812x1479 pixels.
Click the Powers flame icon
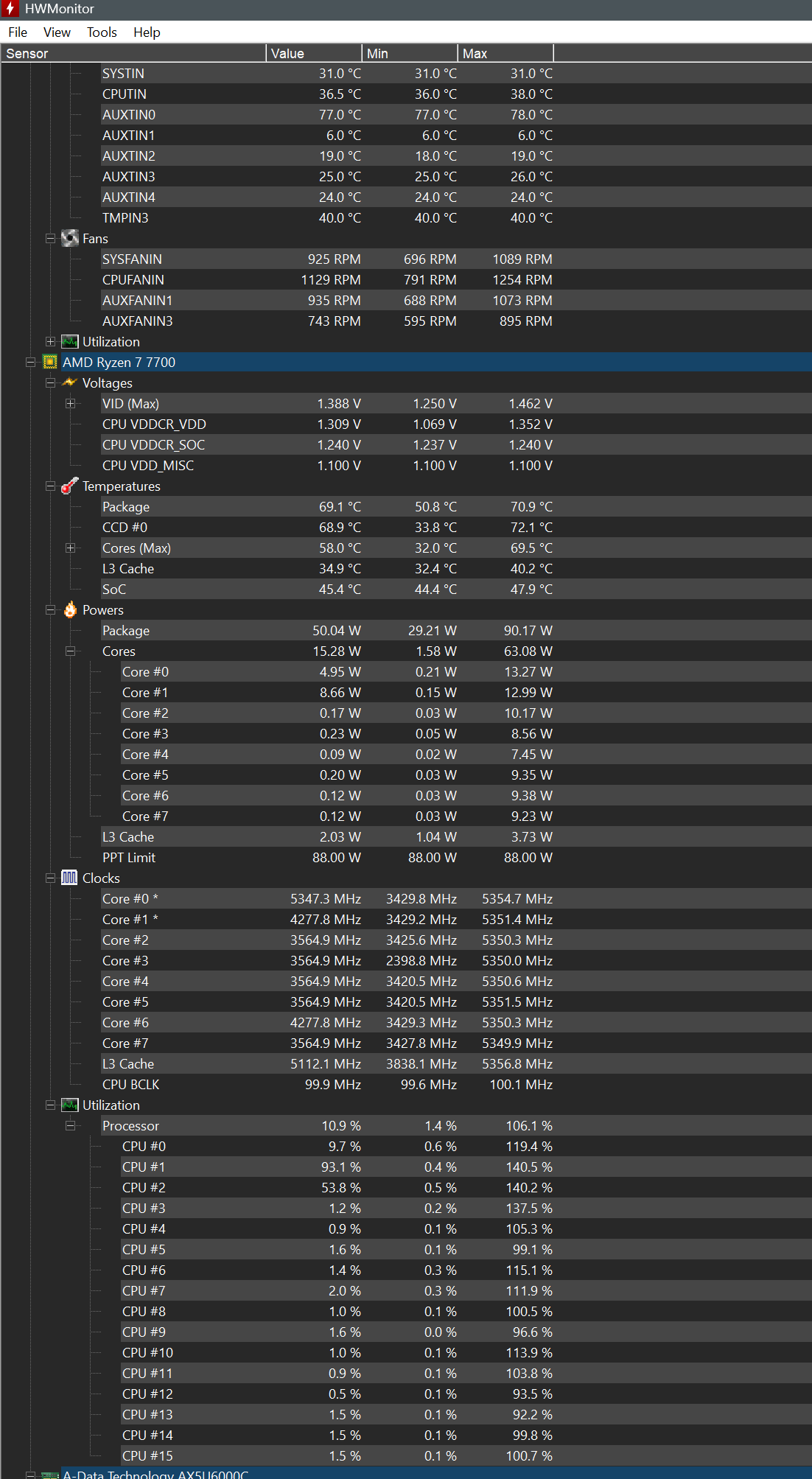70,609
